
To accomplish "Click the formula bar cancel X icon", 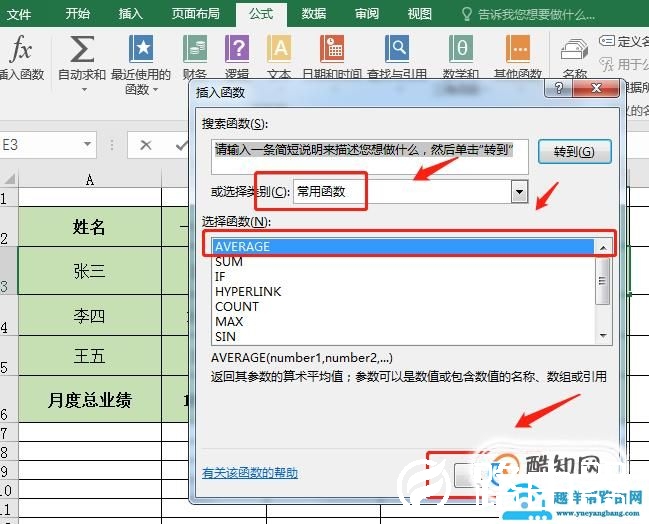I will point(146,145).
